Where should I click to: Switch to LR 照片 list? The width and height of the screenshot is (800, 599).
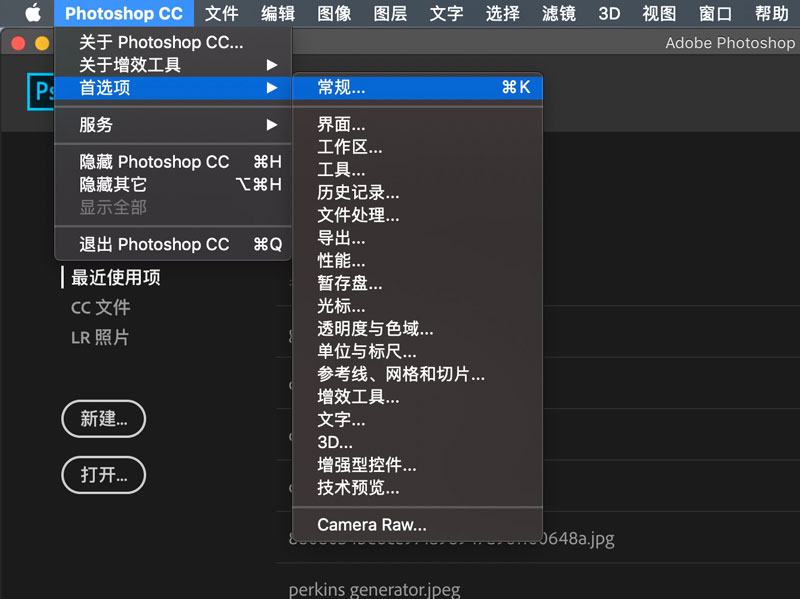point(100,337)
